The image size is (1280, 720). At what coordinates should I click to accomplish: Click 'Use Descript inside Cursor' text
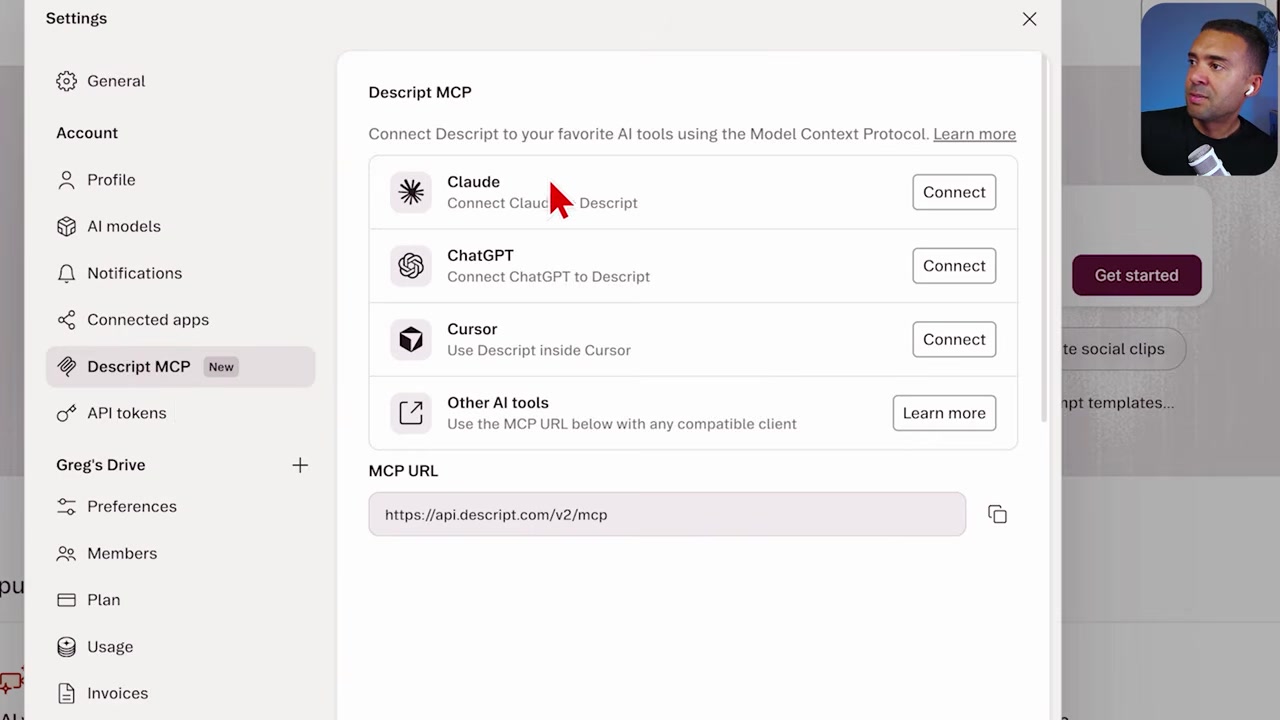(x=539, y=350)
